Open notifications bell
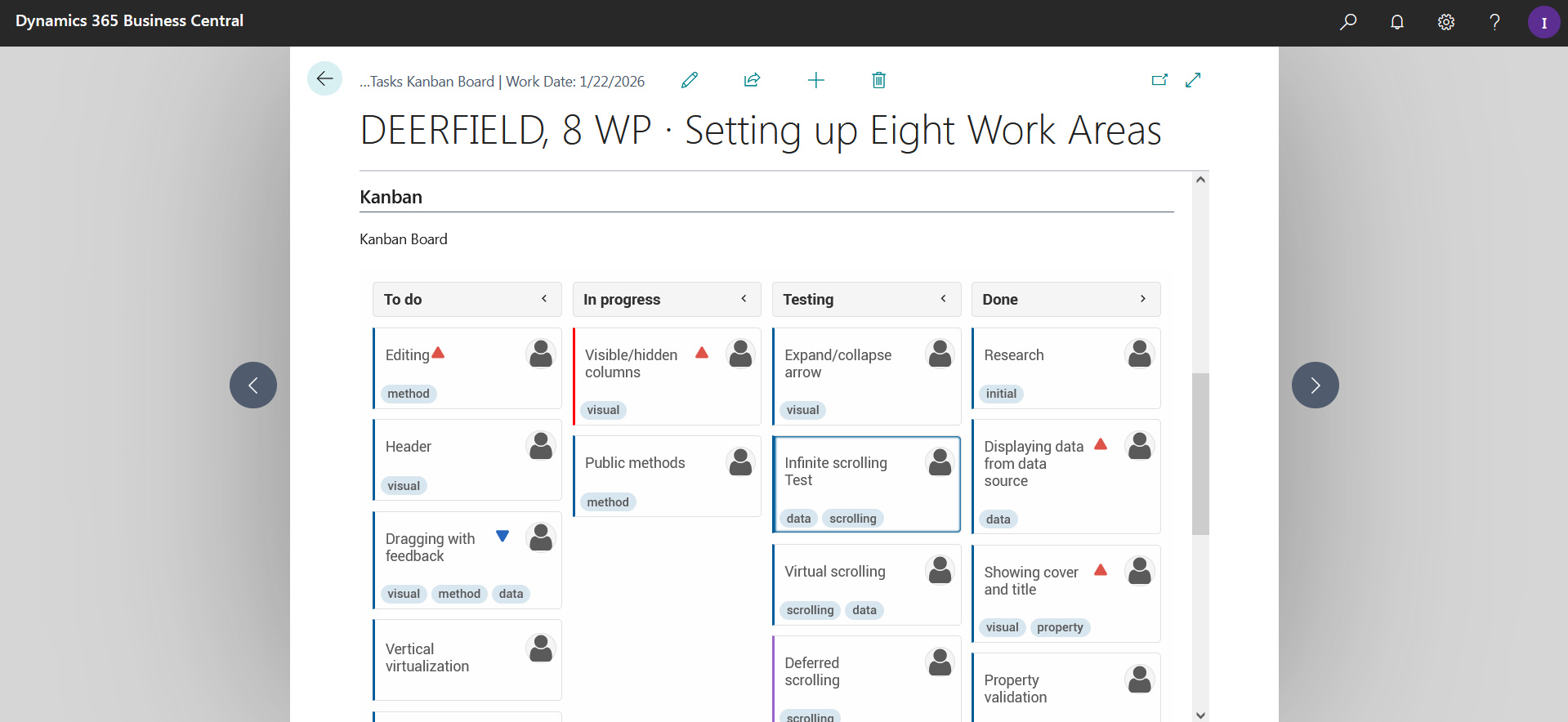This screenshot has width=1568, height=722. tap(1397, 22)
